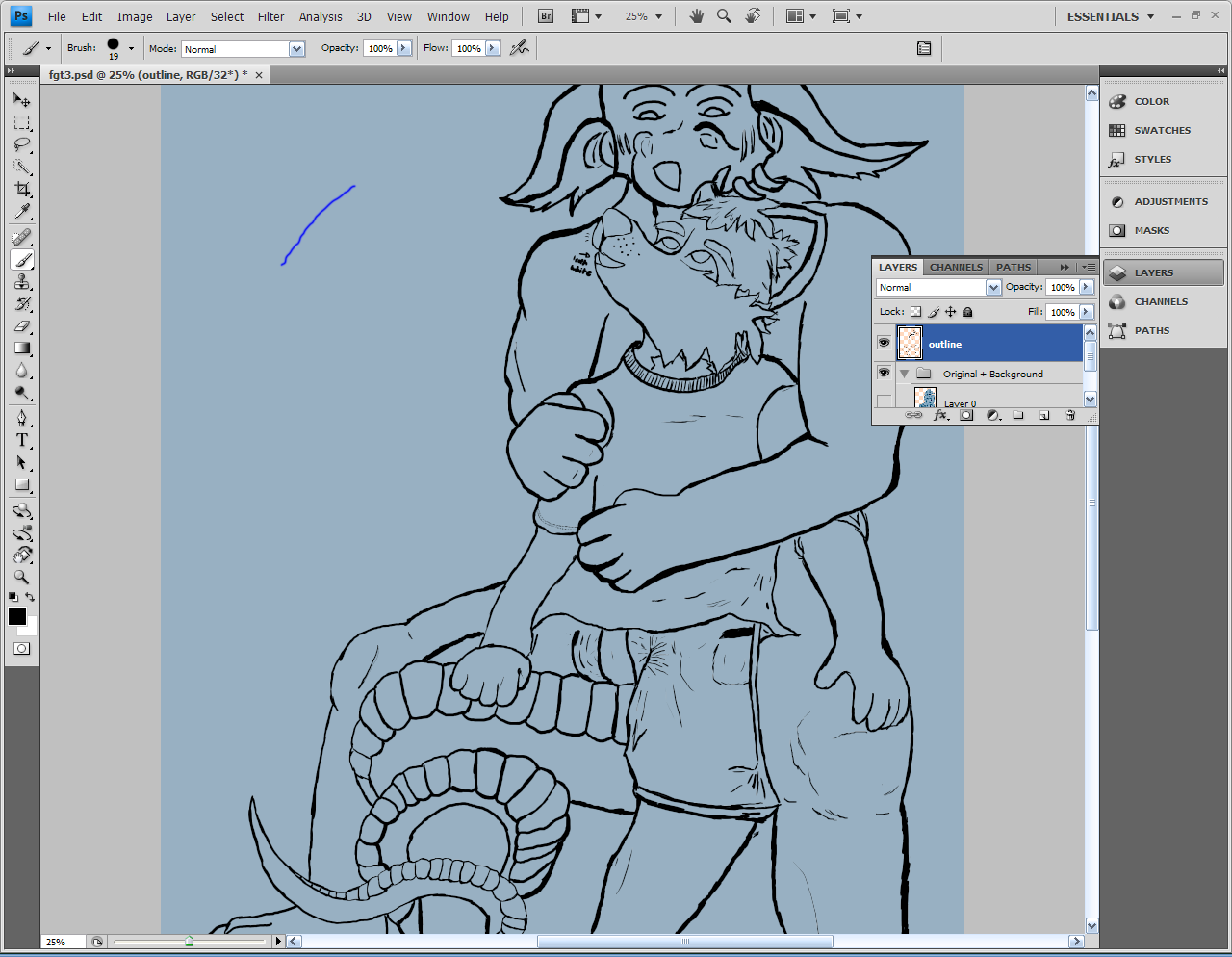Toggle lock image pixels

pyautogui.click(x=934, y=312)
